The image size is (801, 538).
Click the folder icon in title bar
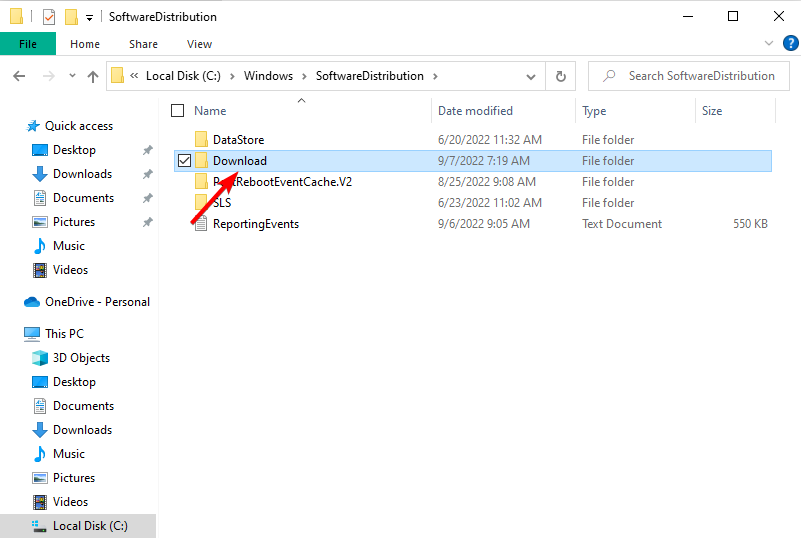(x=16, y=16)
